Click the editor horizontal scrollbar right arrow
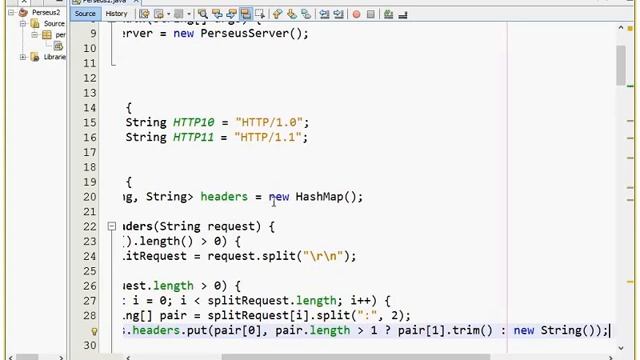Image resolution: width=640 pixels, height=360 pixels. pyautogui.click(x=611, y=358)
